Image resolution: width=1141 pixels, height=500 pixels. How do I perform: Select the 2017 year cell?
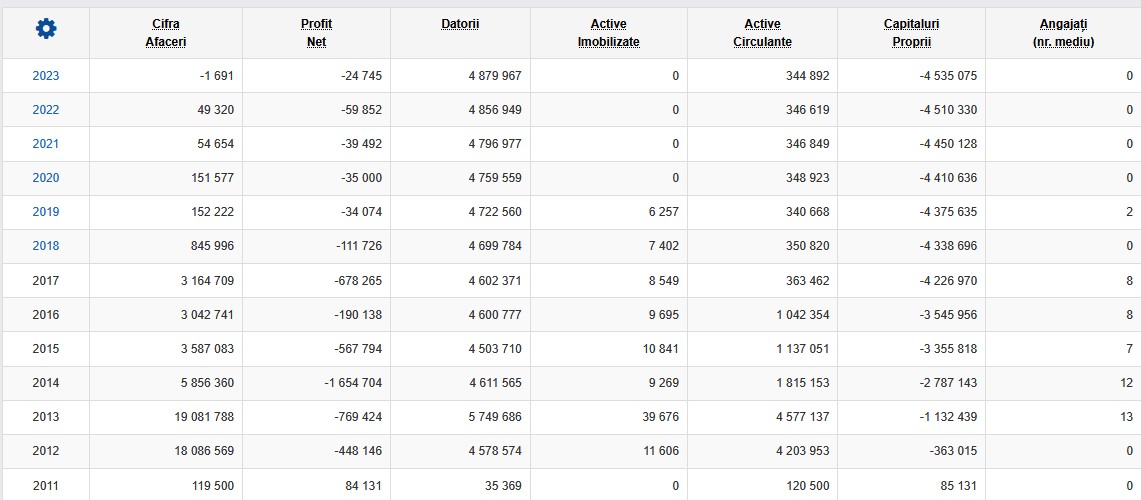click(46, 280)
